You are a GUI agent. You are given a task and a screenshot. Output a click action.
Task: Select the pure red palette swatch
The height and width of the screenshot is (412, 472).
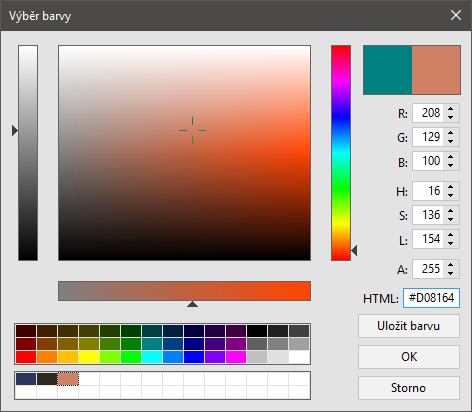(x=26, y=357)
